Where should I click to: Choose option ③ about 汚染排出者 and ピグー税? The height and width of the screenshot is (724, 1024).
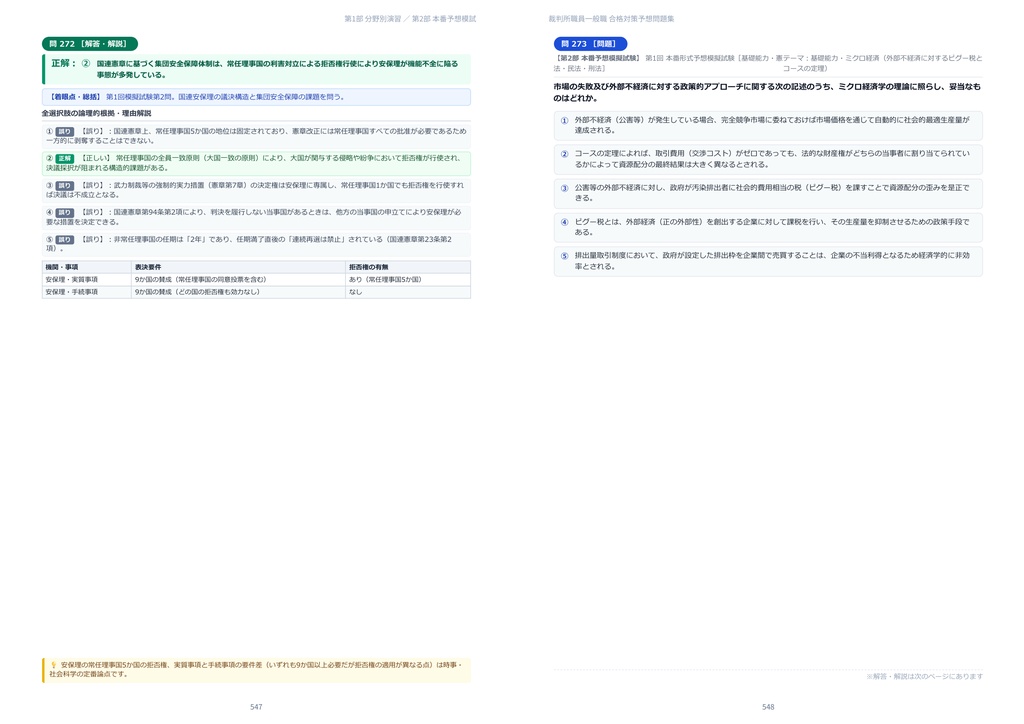click(x=768, y=193)
